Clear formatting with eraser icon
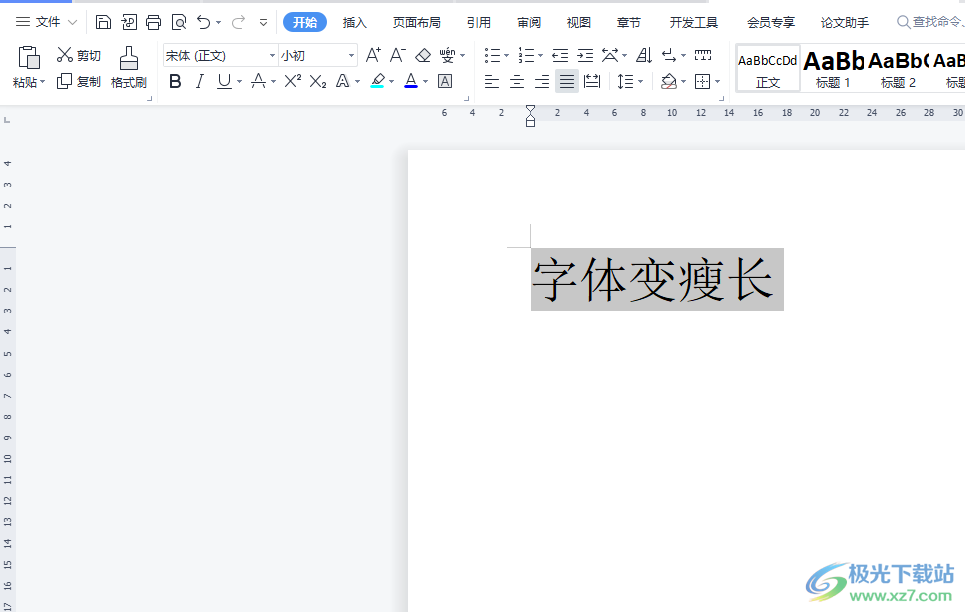 (x=423, y=55)
